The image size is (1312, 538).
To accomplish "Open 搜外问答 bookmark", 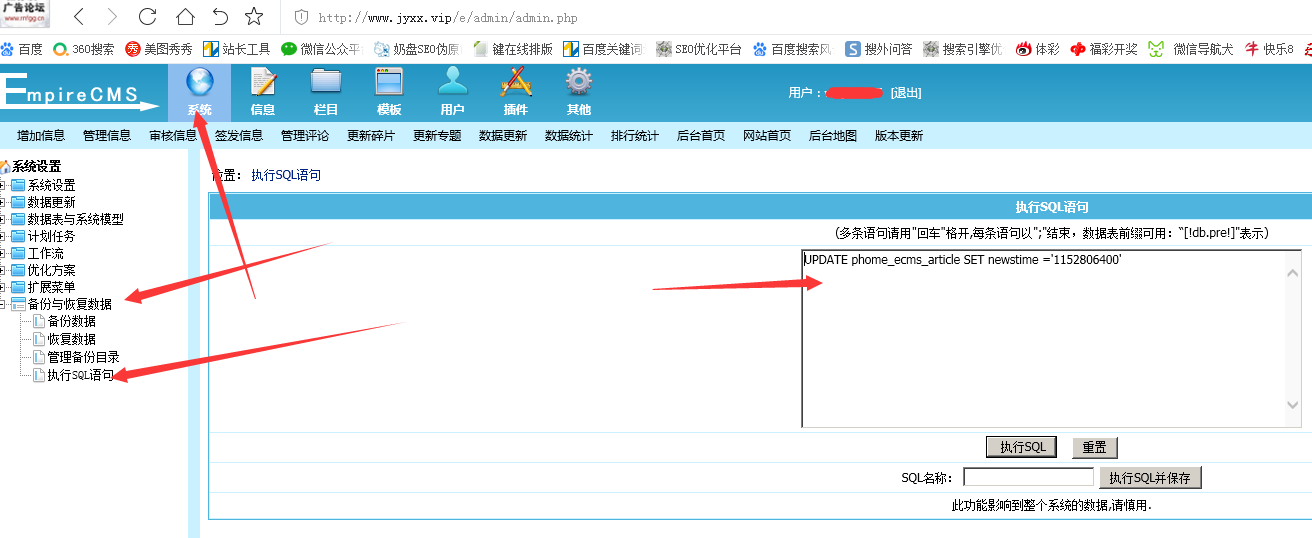I will click(878, 49).
